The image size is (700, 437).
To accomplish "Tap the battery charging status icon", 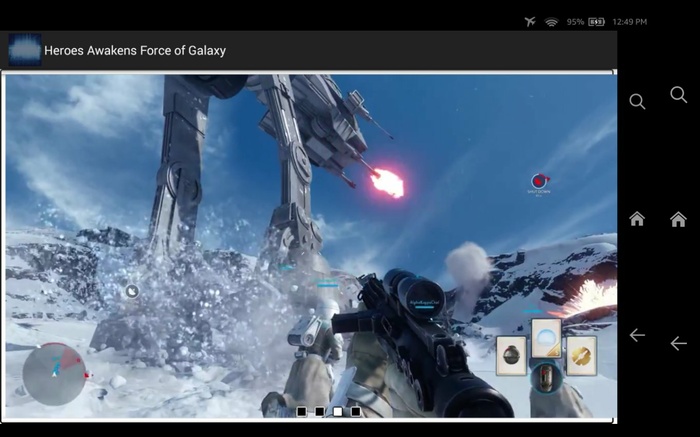I will click(596, 22).
